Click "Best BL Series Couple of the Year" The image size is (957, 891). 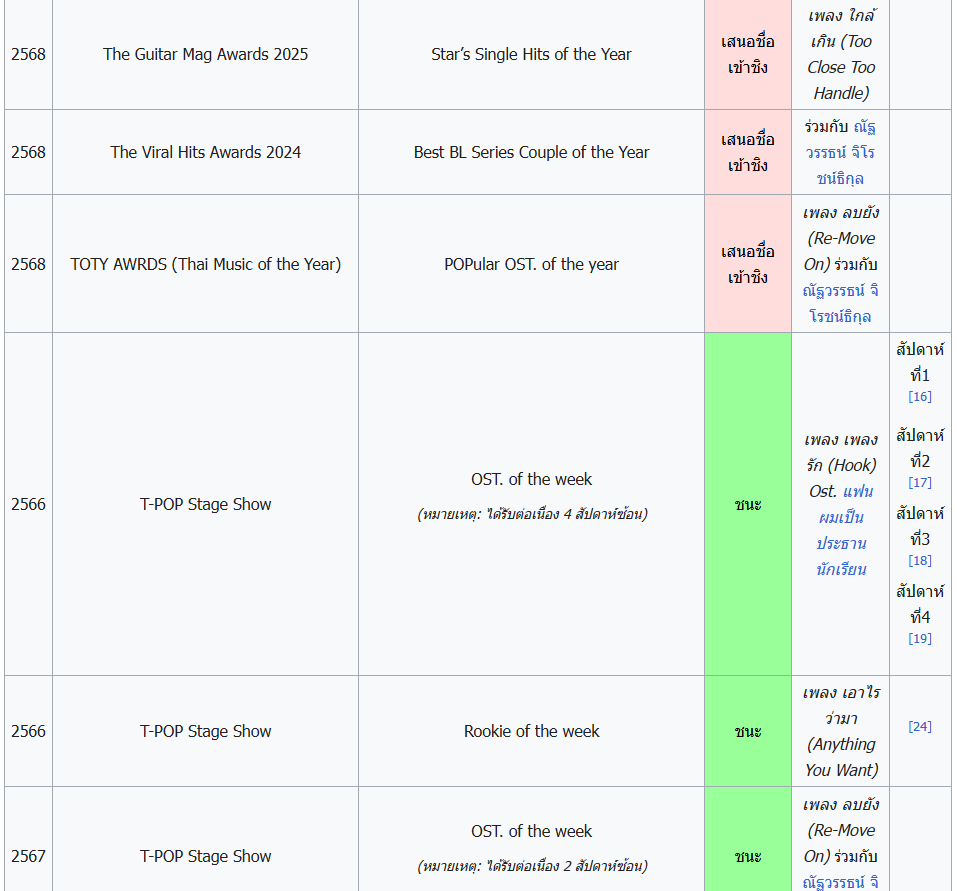531,153
